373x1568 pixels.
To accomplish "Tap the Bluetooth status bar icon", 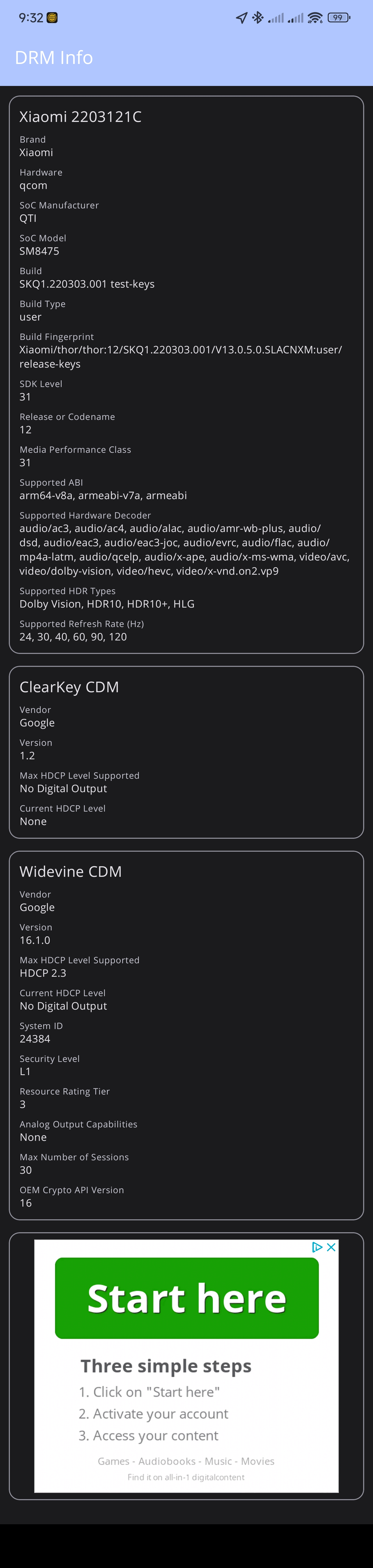I will click(258, 18).
